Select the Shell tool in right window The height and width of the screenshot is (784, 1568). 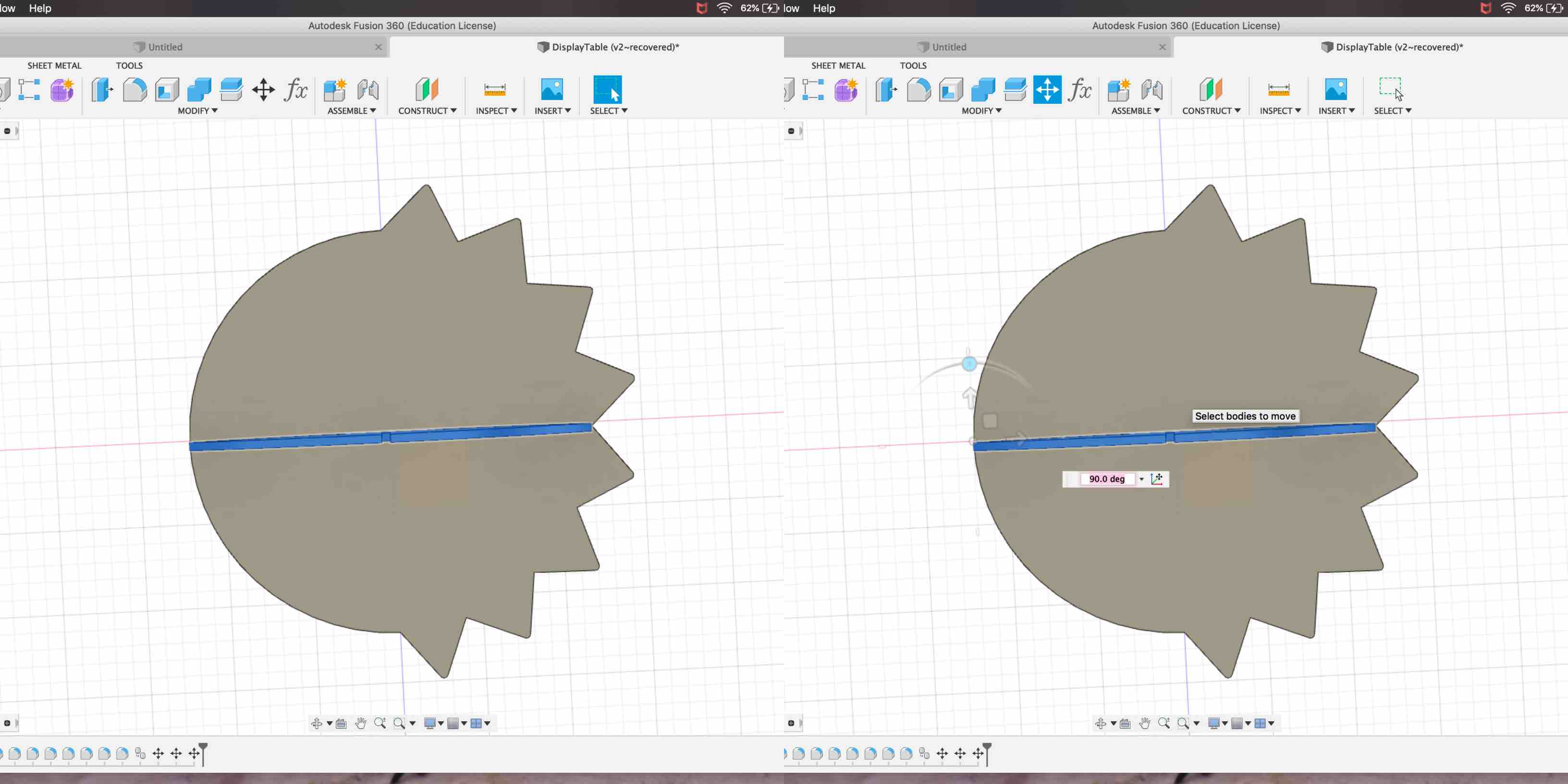click(951, 89)
